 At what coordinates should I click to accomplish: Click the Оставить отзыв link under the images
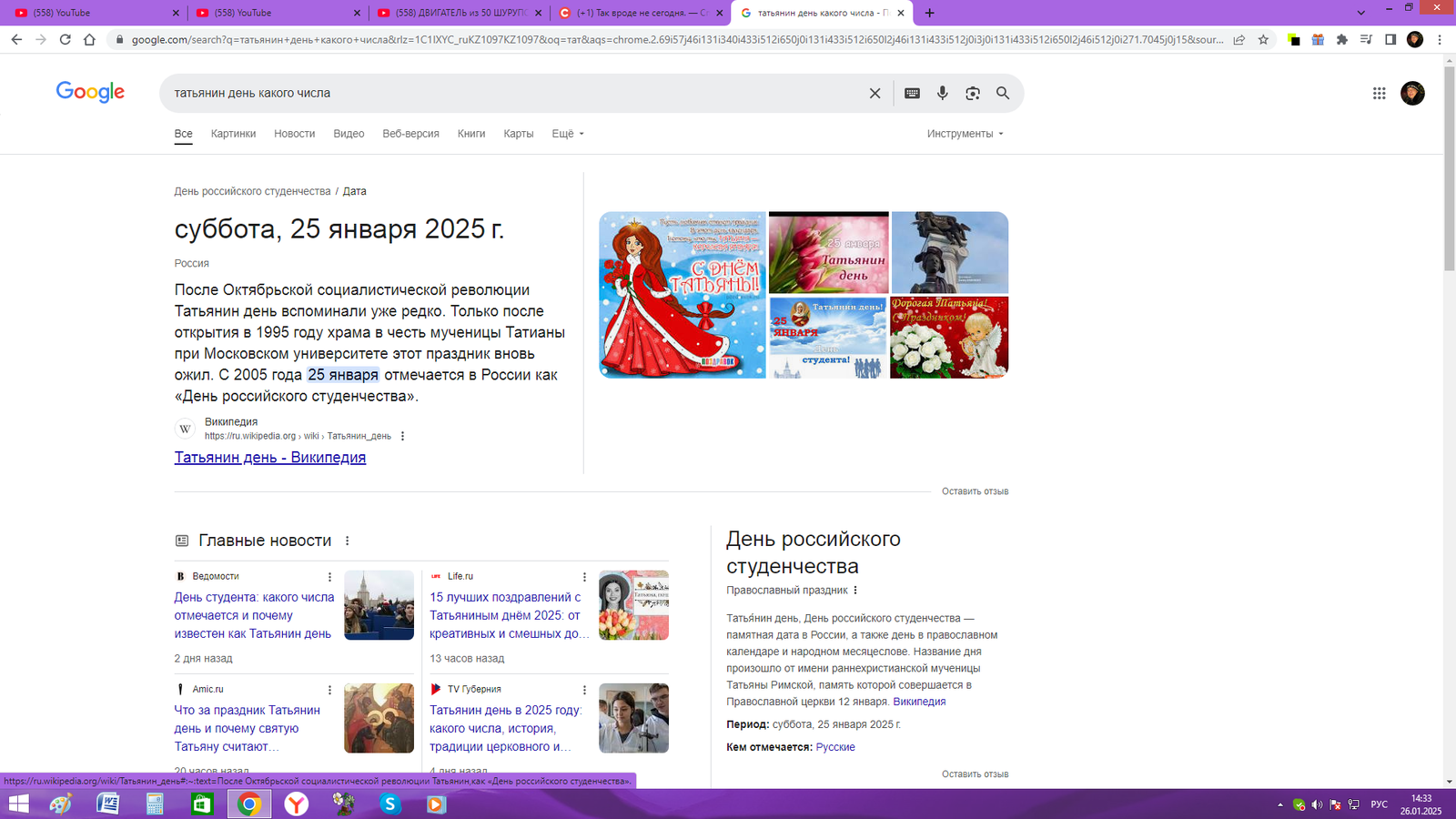975,491
